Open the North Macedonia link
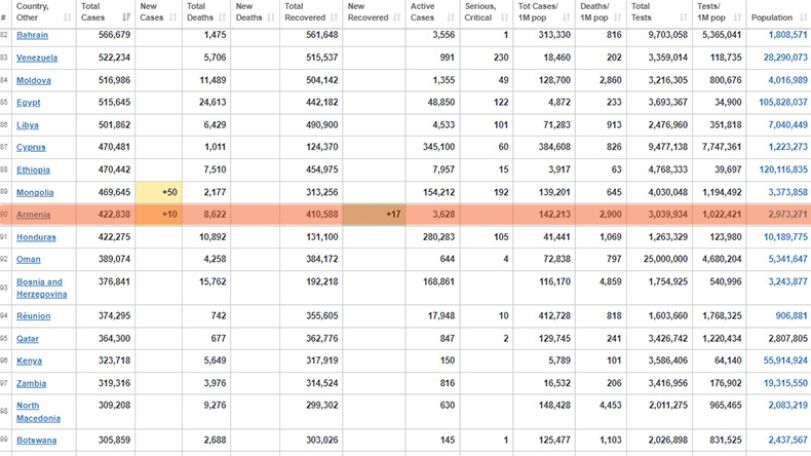This screenshot has width=811, height=456. coord(38,412)
